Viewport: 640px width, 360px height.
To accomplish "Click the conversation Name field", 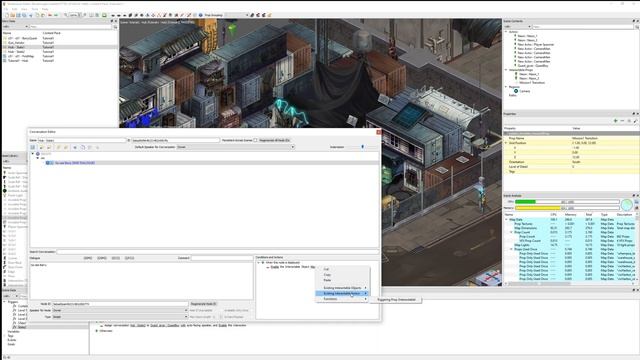I will point(82,140).
